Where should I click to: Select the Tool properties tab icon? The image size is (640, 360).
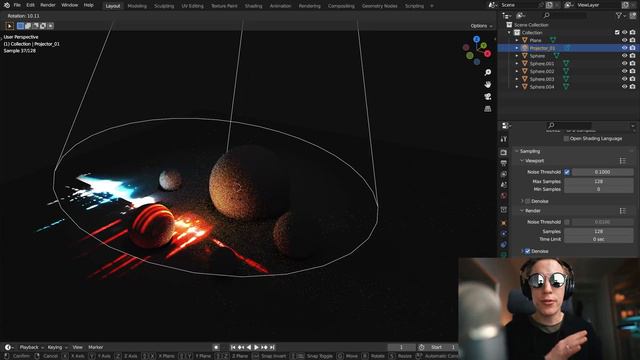(504, 139)
